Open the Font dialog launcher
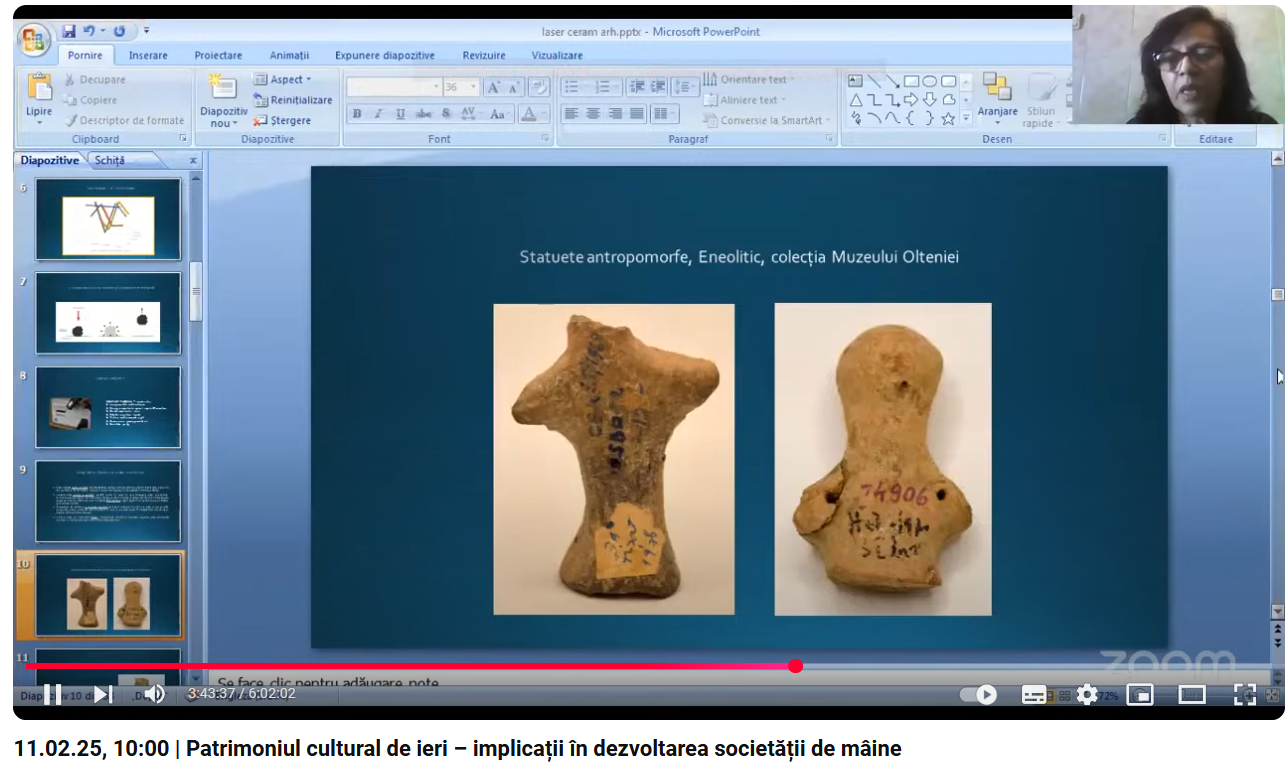Image resolution: width=1287 pixels, height=766 pixels. [x=545, y=139]
